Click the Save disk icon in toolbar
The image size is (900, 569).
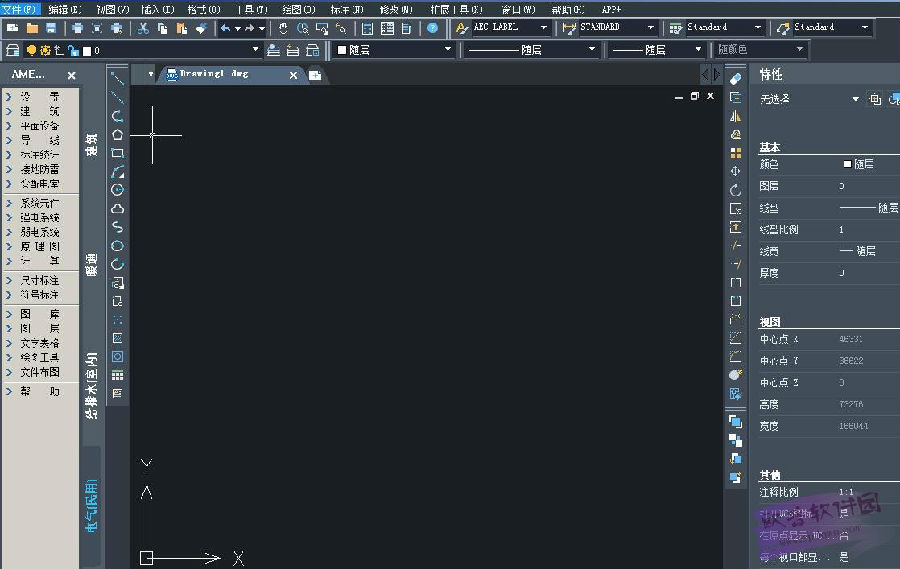click(51, 28)
